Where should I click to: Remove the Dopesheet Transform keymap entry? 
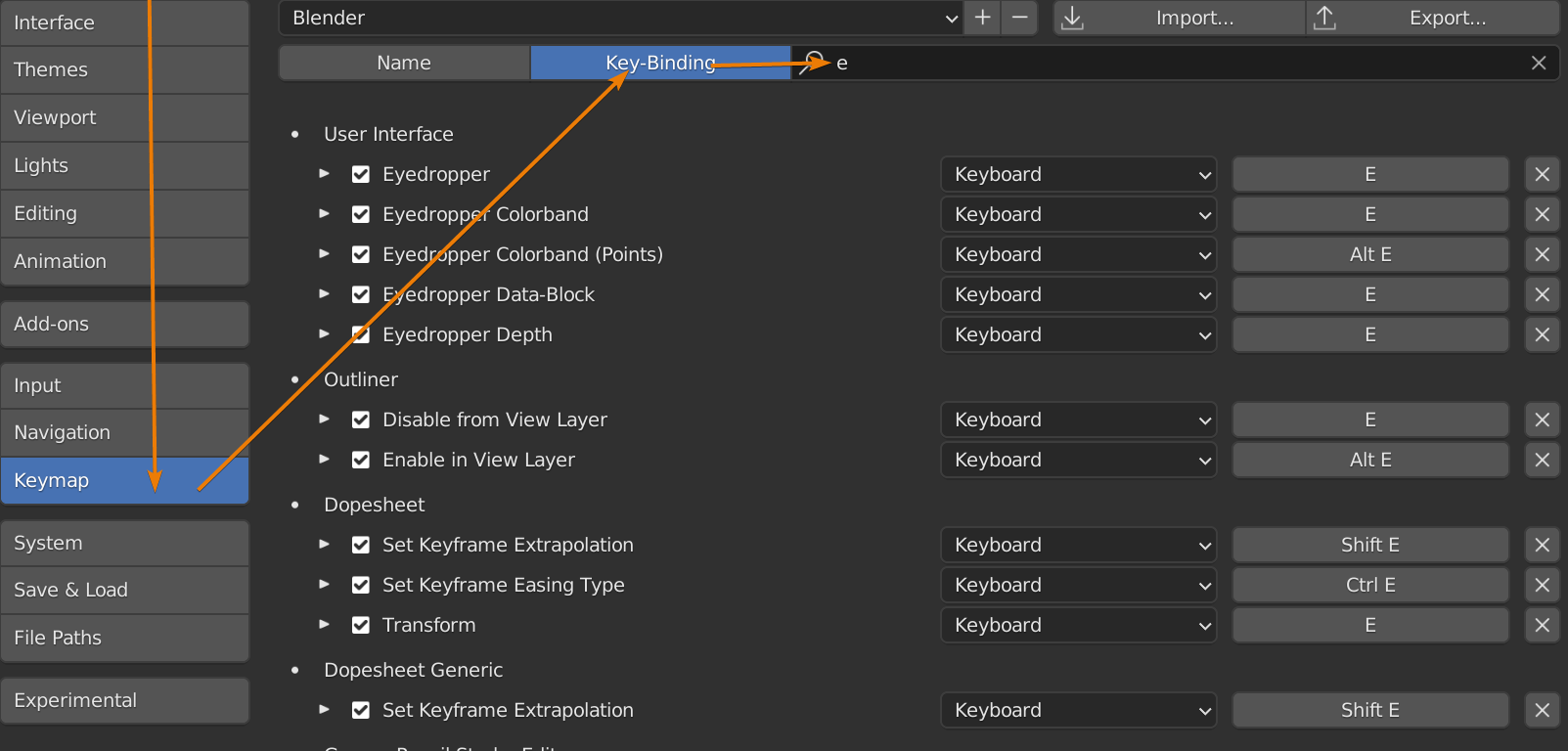pos(1542,625)
